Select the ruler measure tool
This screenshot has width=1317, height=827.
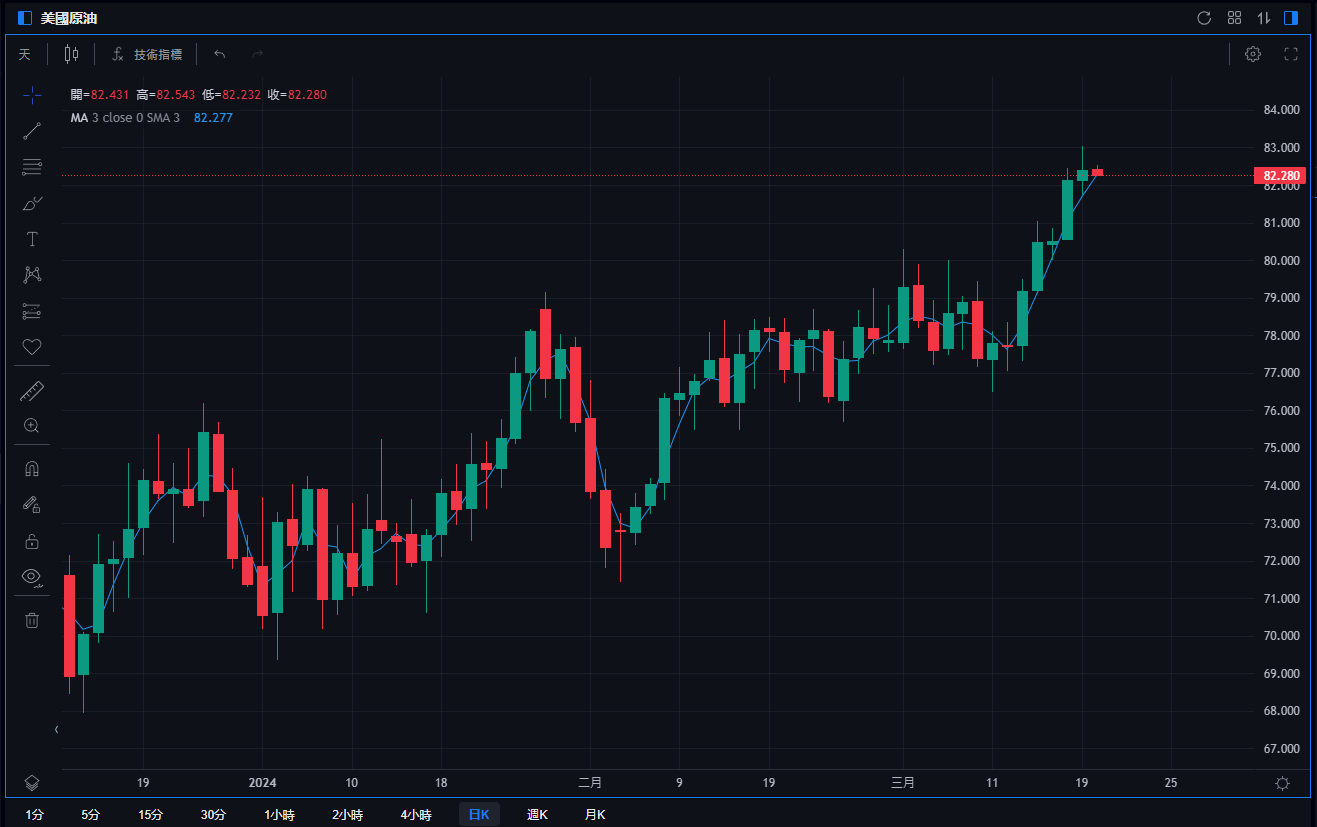click(x=32, y=391)
